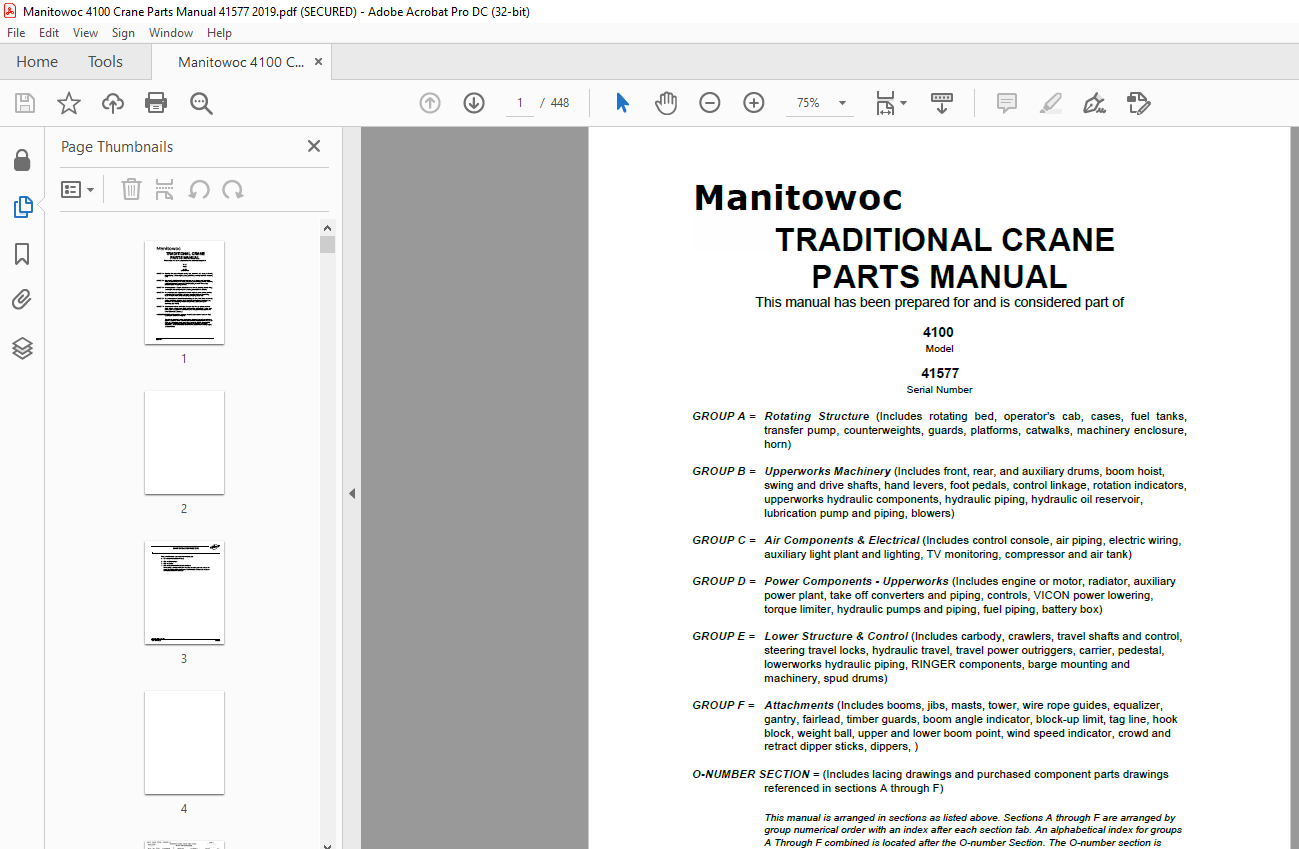The height and width of the screenshot is (849, 1299).
Task: Go to the next page with the down arrow
Action: coord(474,103)
